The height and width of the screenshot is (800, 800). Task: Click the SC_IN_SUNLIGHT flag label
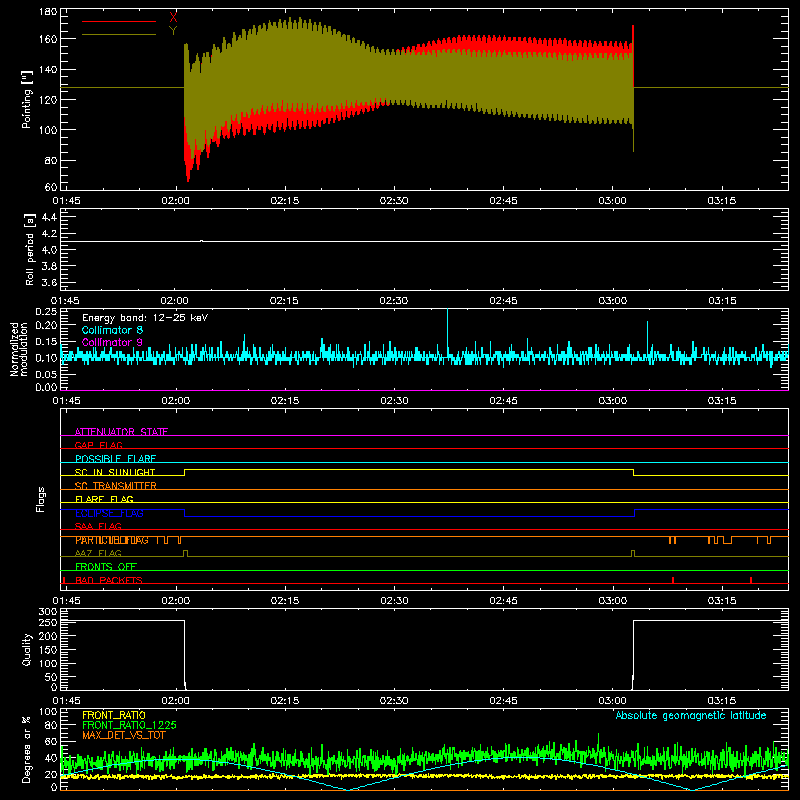click(x=115, y=472)
